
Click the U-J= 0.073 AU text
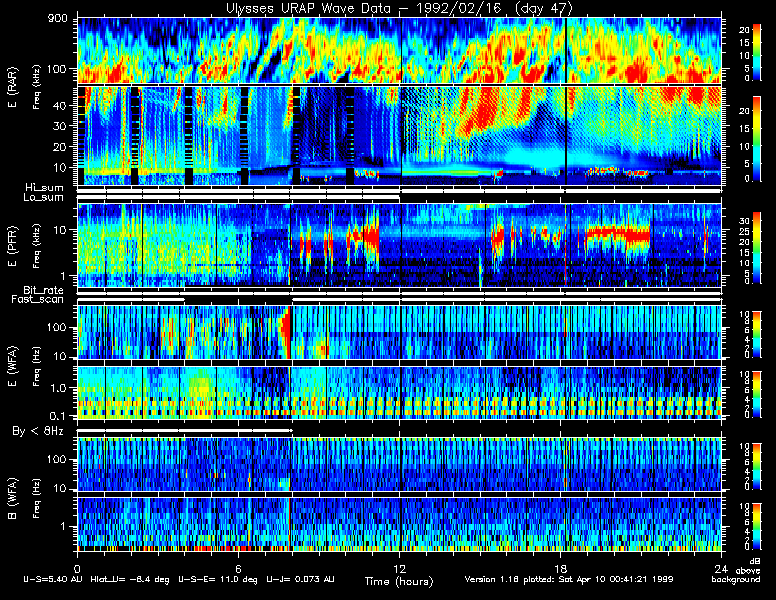click(x=300, y=579)
